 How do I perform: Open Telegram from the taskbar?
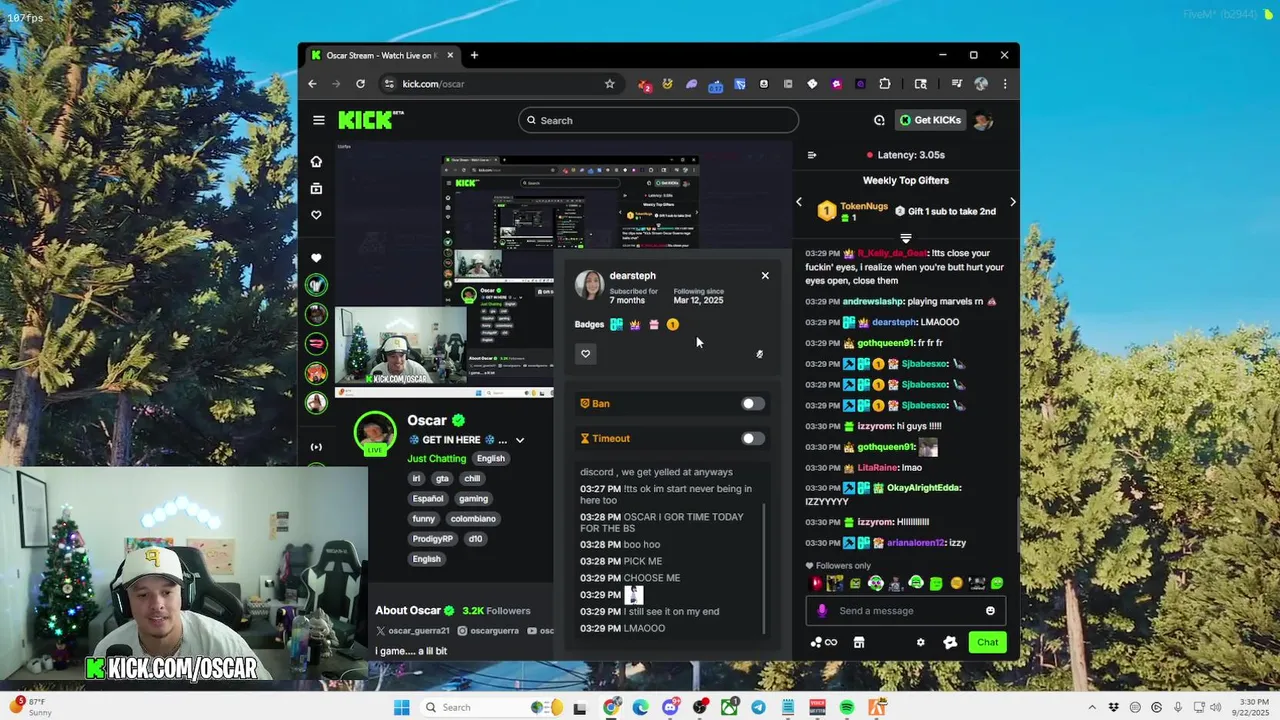[758, 707]
